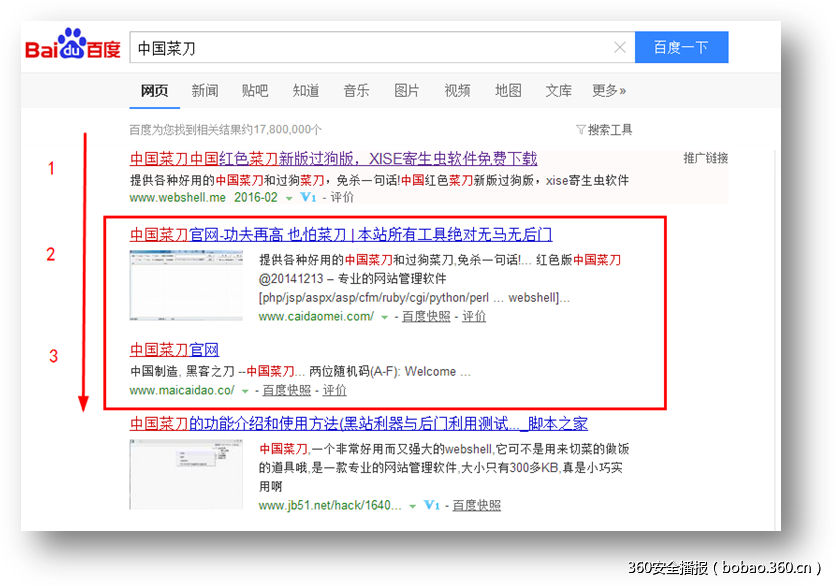The image size is (836, 586).
Task: Open the 地图 (Maps) tab
Action: pyautogui.click(x=508, y=90)
